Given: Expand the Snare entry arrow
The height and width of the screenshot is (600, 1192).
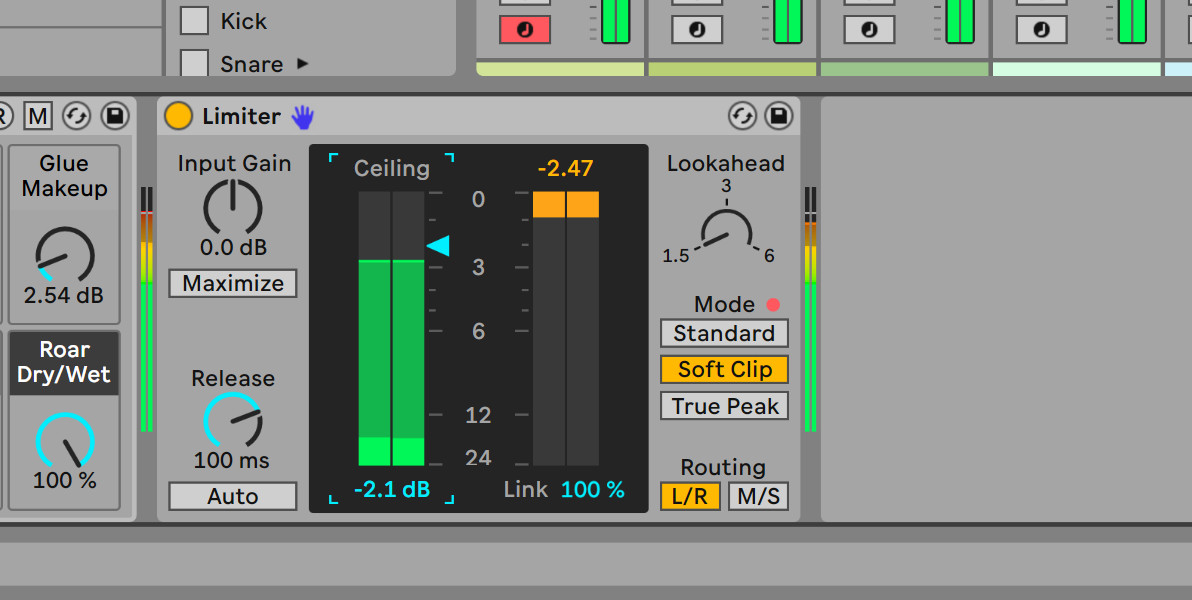Looking at the screenshot, I should pos(302,64).
